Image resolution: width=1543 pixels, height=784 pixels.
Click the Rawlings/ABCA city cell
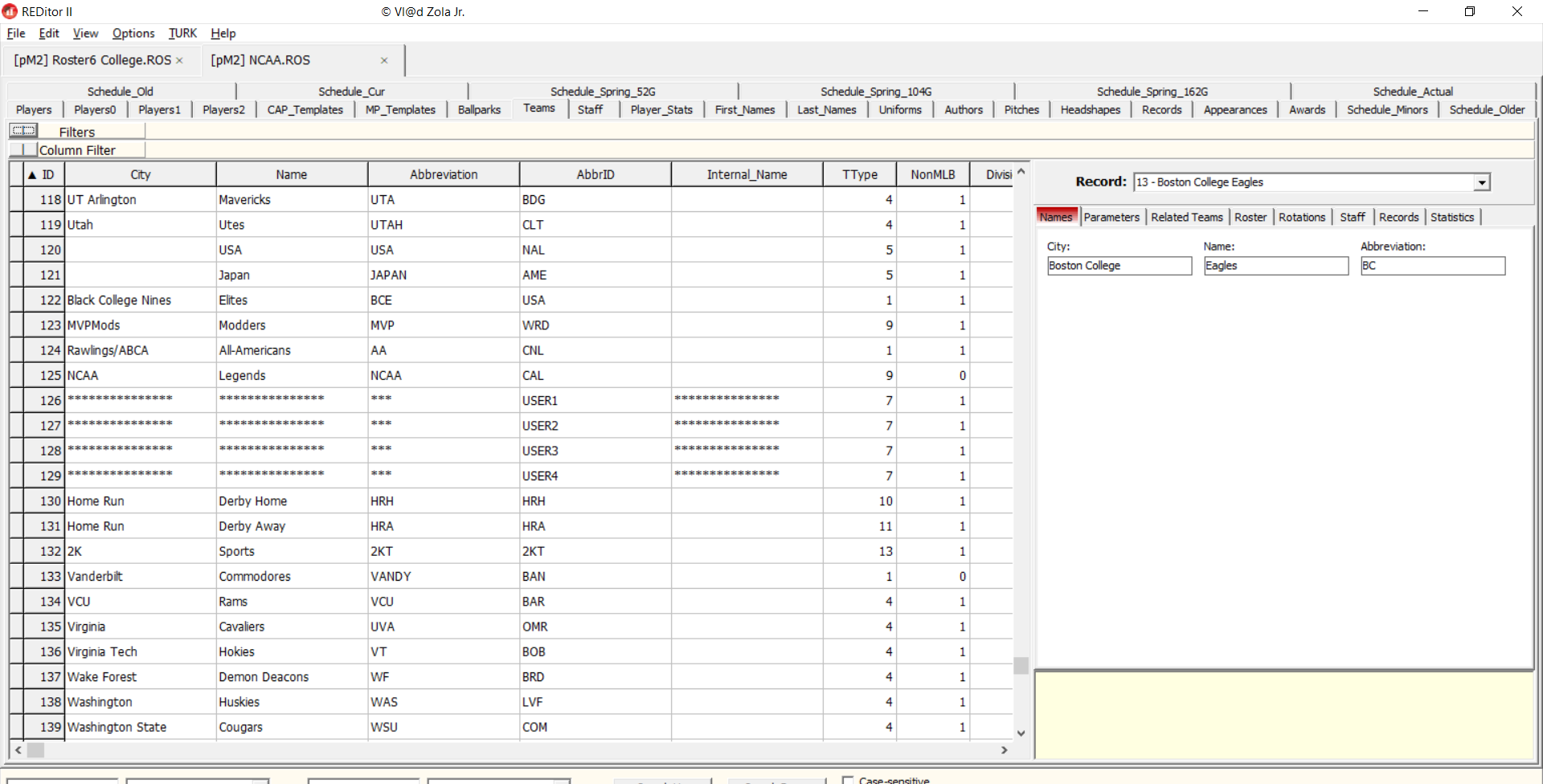click(x=141, y=350)
